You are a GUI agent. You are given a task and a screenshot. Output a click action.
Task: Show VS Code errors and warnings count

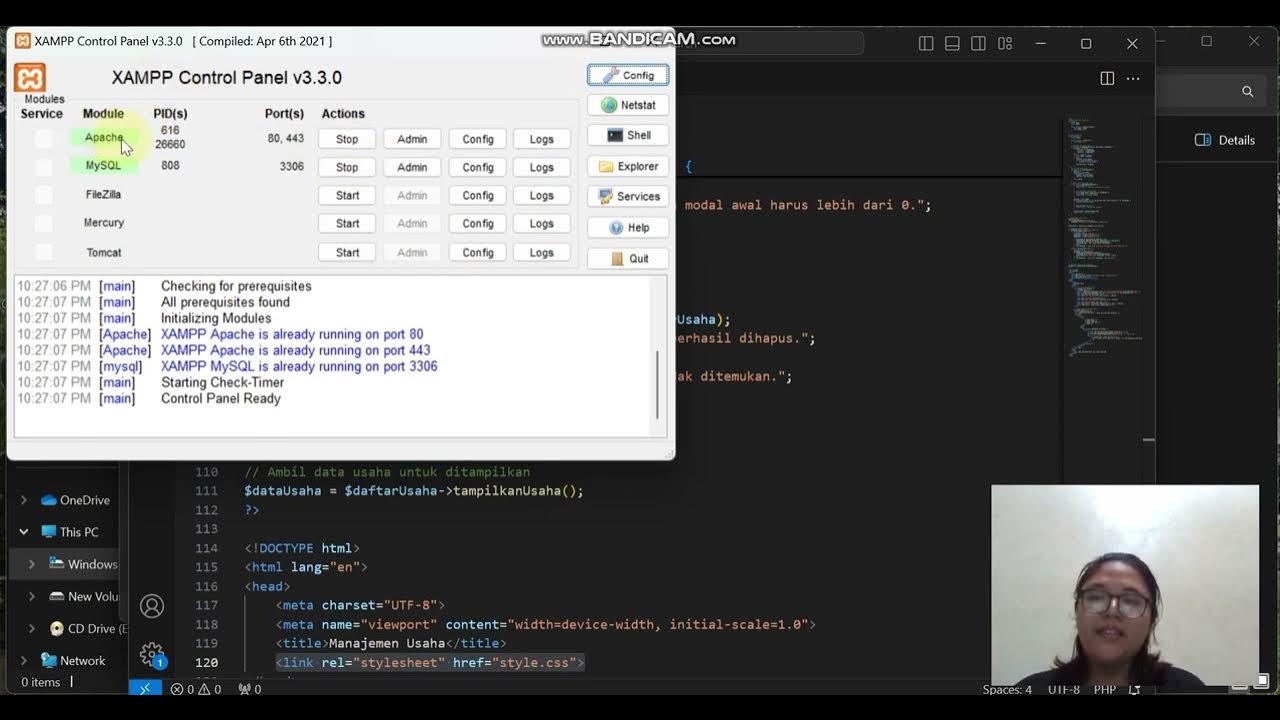[x=195, y=689]
